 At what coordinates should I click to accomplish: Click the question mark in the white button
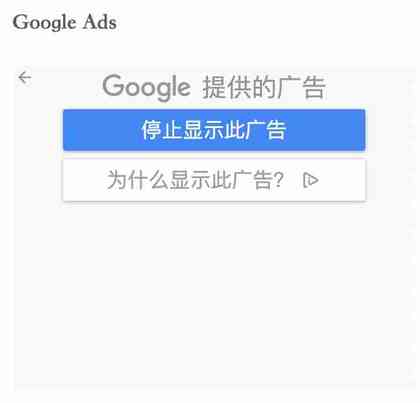[279, 180]
